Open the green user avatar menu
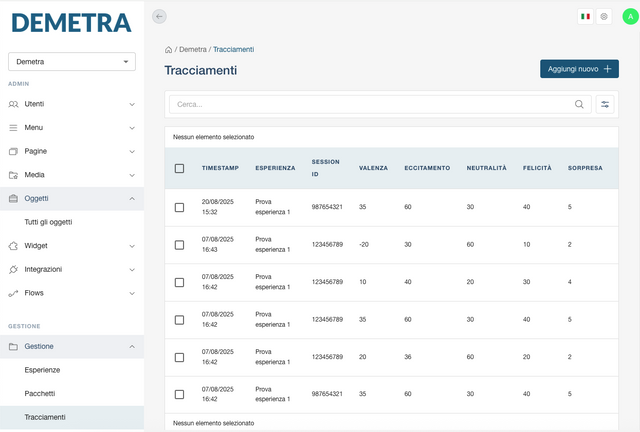The width and height of the screenshot is (640, 432). tap(629, 16)
